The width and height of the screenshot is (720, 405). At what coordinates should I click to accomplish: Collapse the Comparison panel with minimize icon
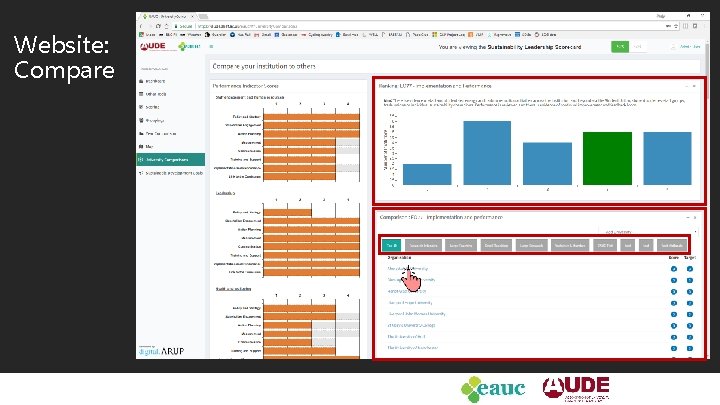(688, 217)
